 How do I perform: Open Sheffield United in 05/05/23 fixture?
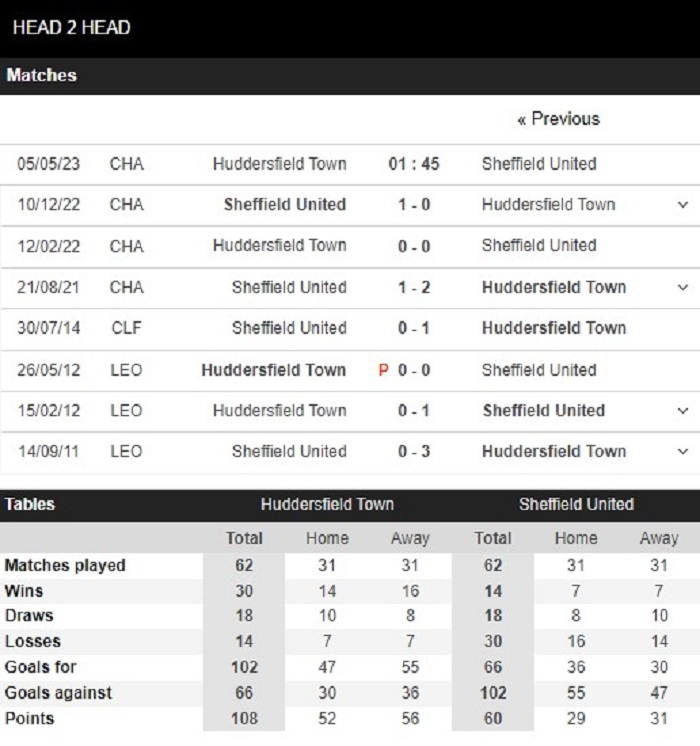point(539,164)
